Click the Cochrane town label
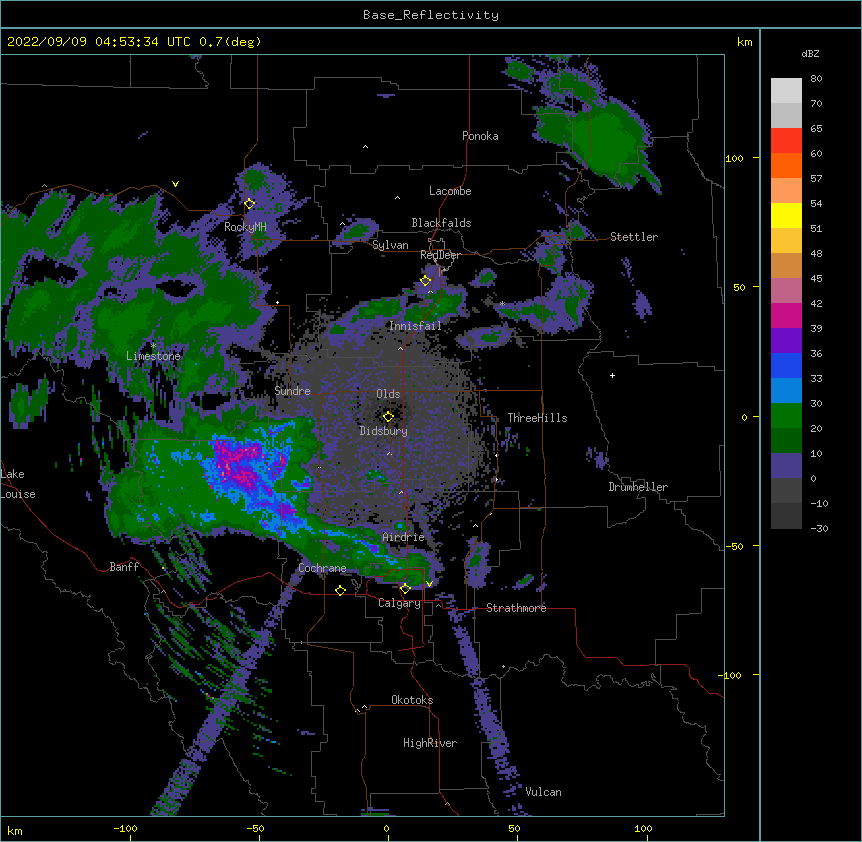The image size is (862, 842). 322,568
